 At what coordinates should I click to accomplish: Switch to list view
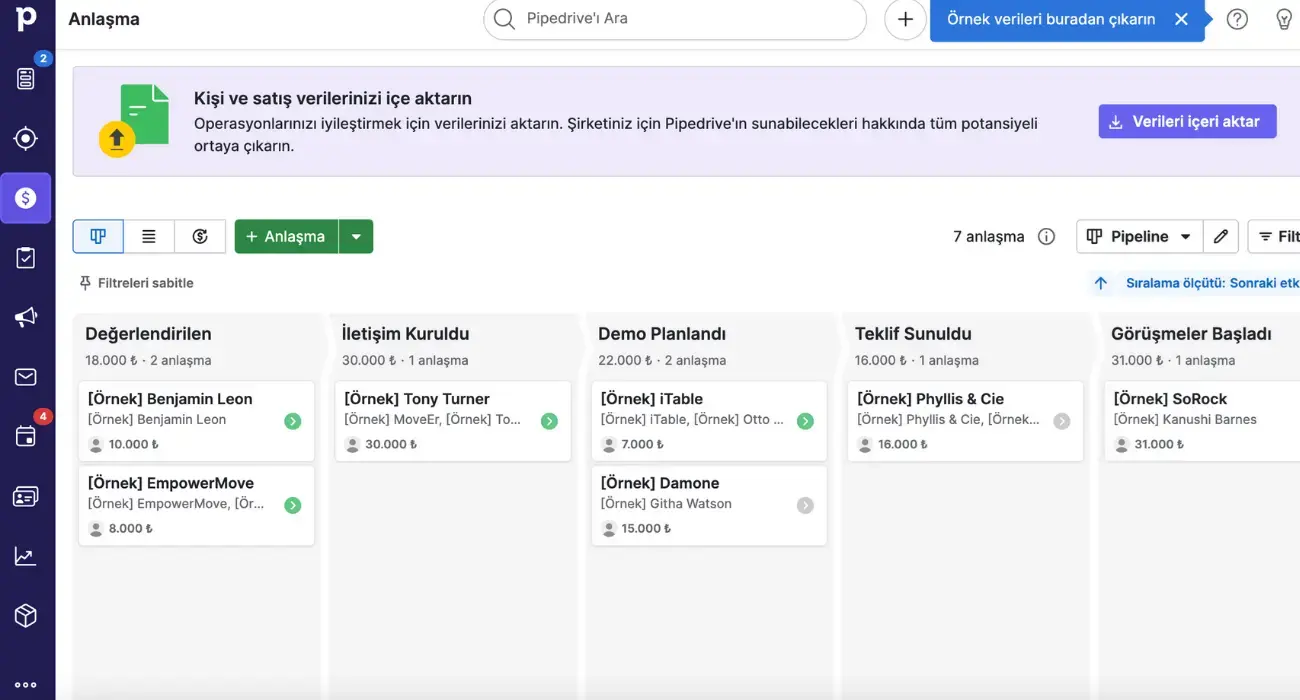coord(149,236)
